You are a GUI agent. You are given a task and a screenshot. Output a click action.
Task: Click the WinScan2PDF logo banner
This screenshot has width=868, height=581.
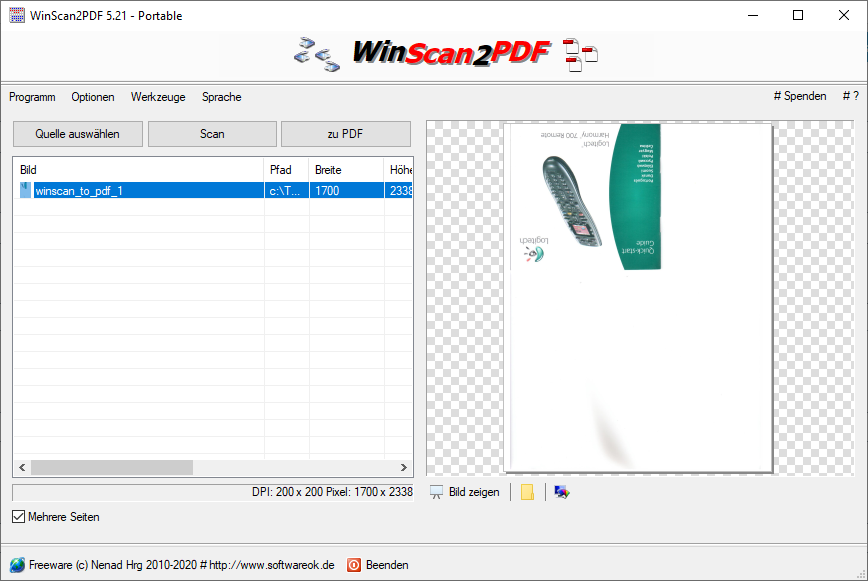coord(446,54)
